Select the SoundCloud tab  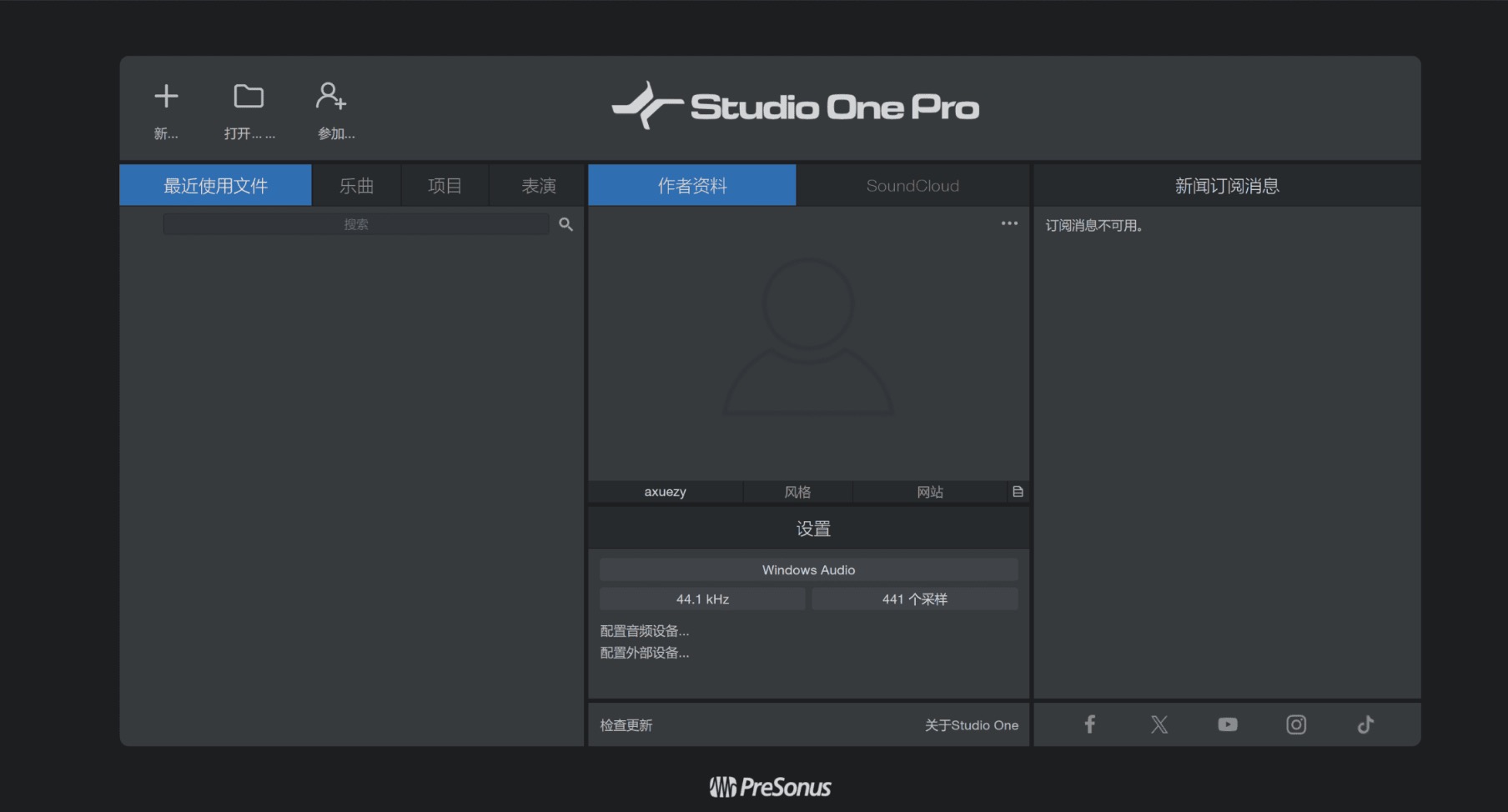tap(912, 185)
